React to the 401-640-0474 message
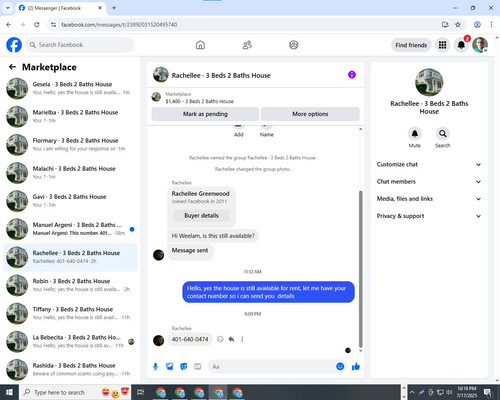 click(x=220, y=339)
